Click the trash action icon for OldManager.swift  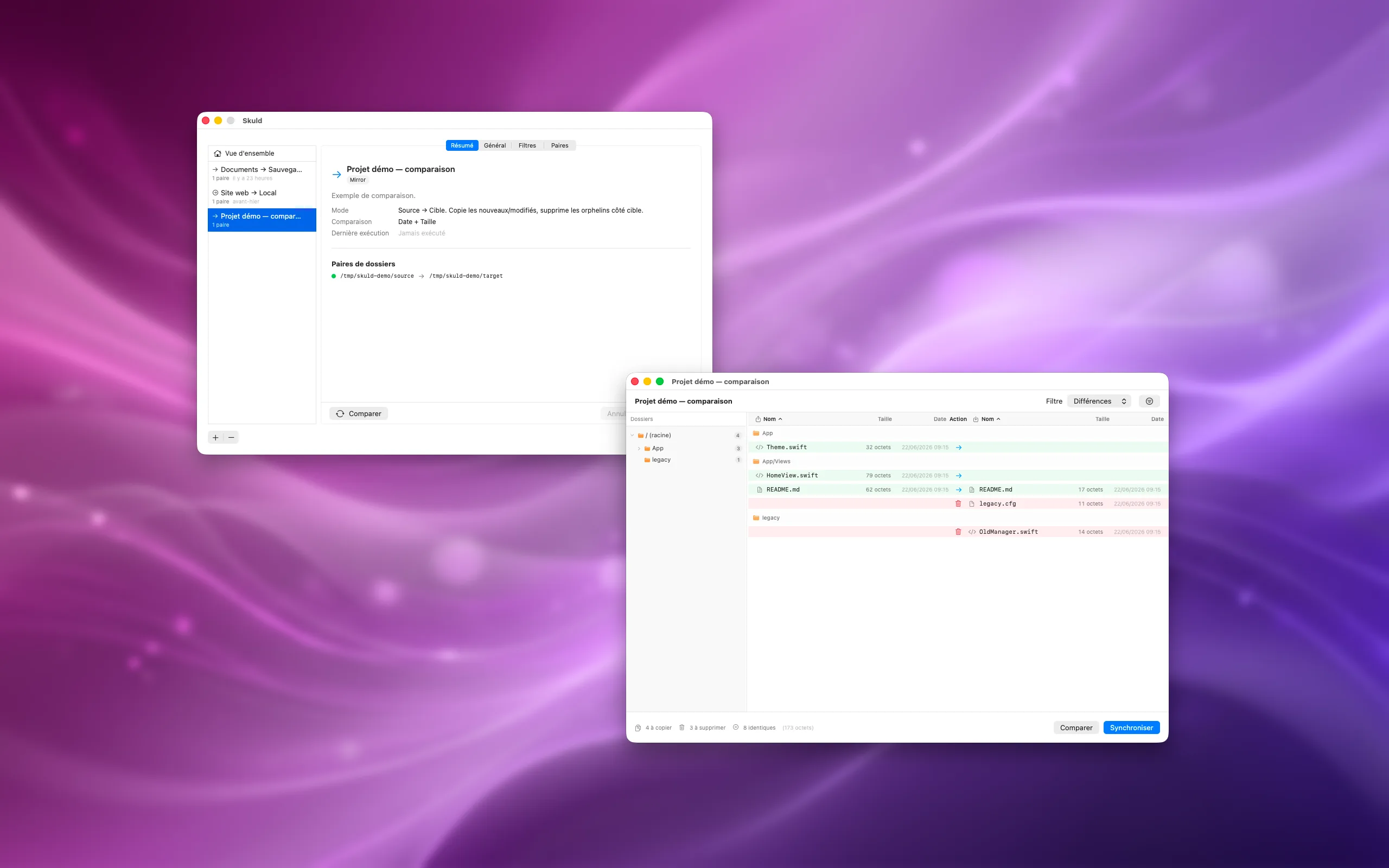click(x=958, y=532)
